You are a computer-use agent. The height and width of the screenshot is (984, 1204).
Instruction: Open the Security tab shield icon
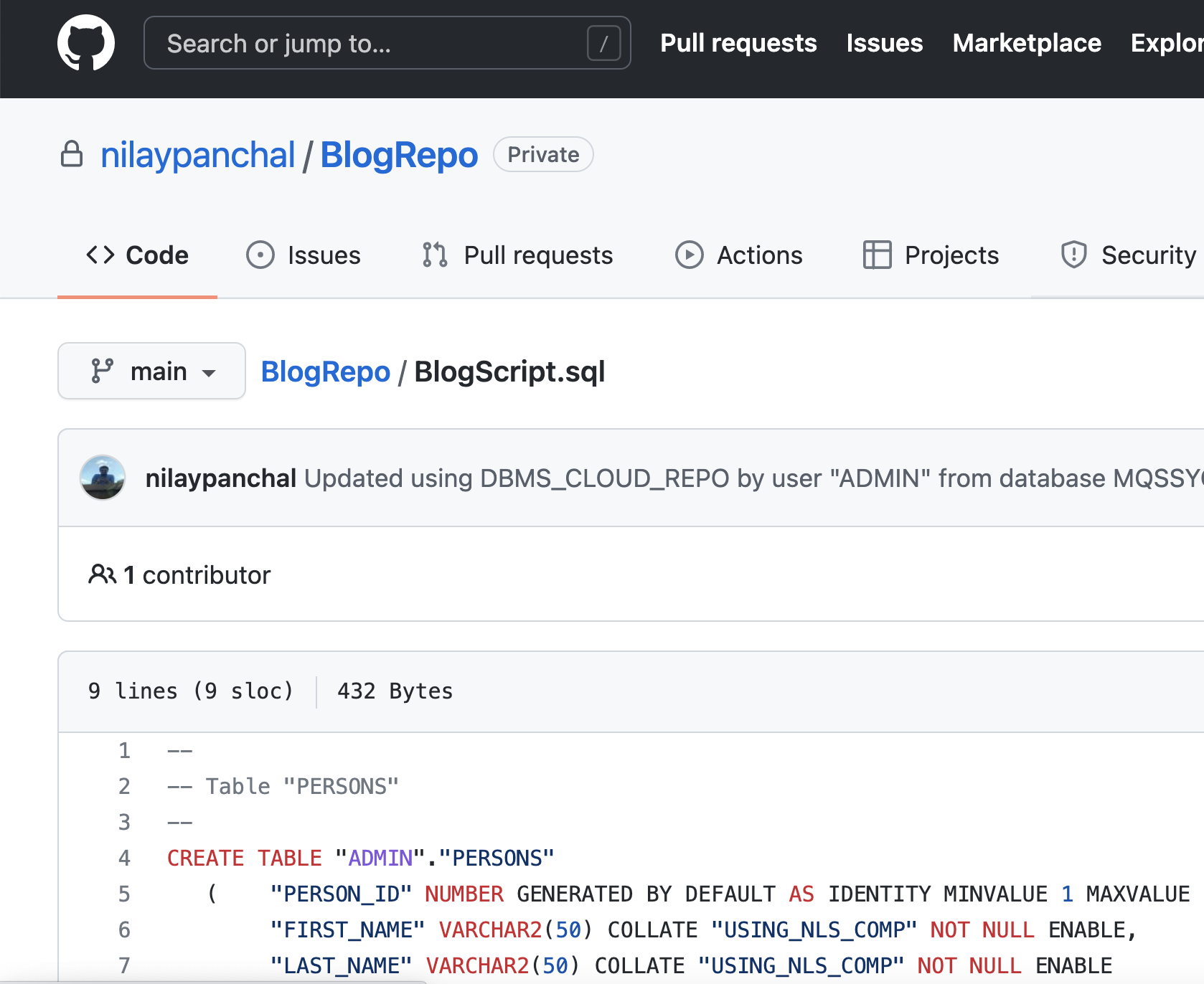1073,255
